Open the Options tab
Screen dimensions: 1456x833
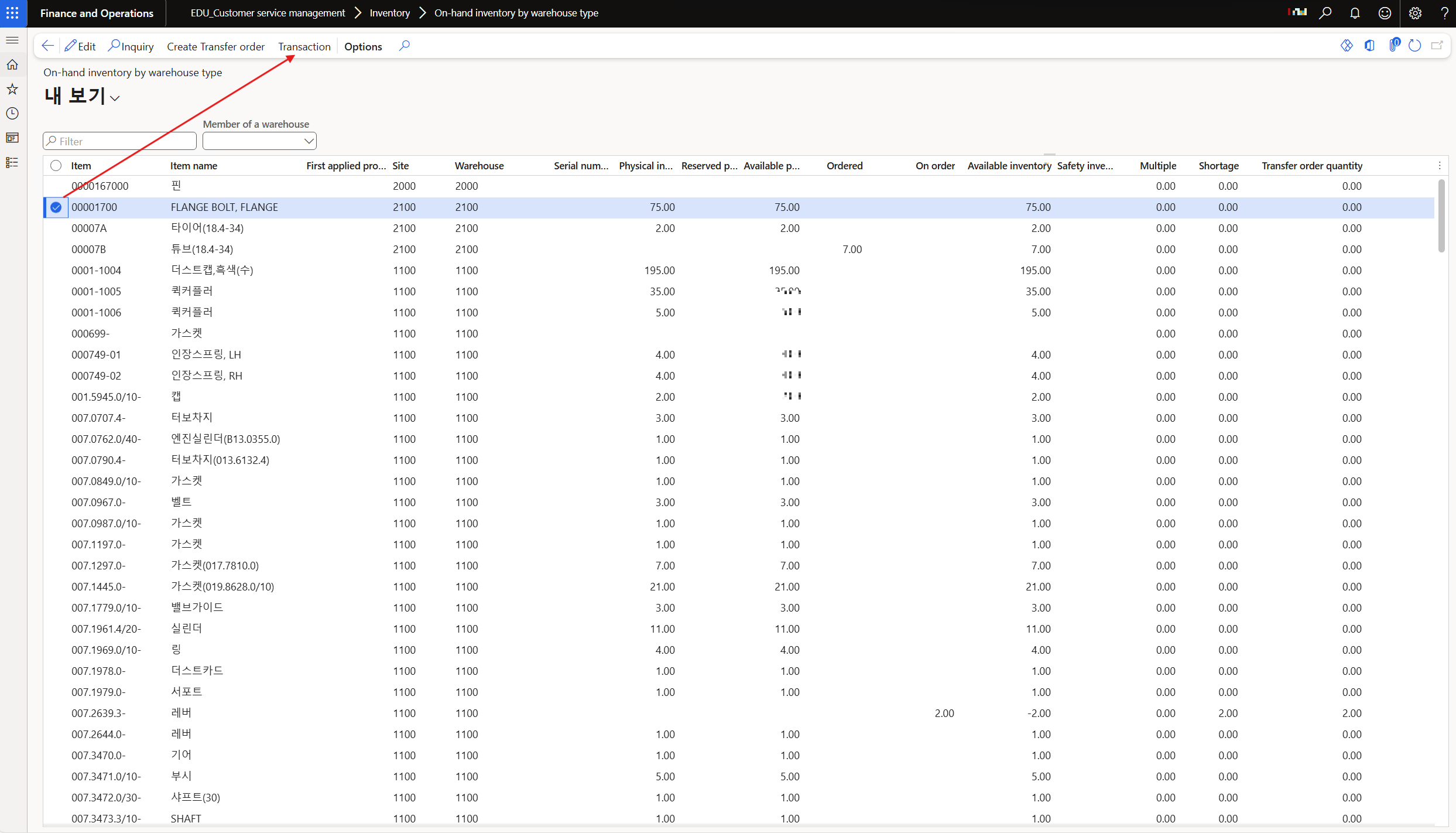(x=363, y=46)
